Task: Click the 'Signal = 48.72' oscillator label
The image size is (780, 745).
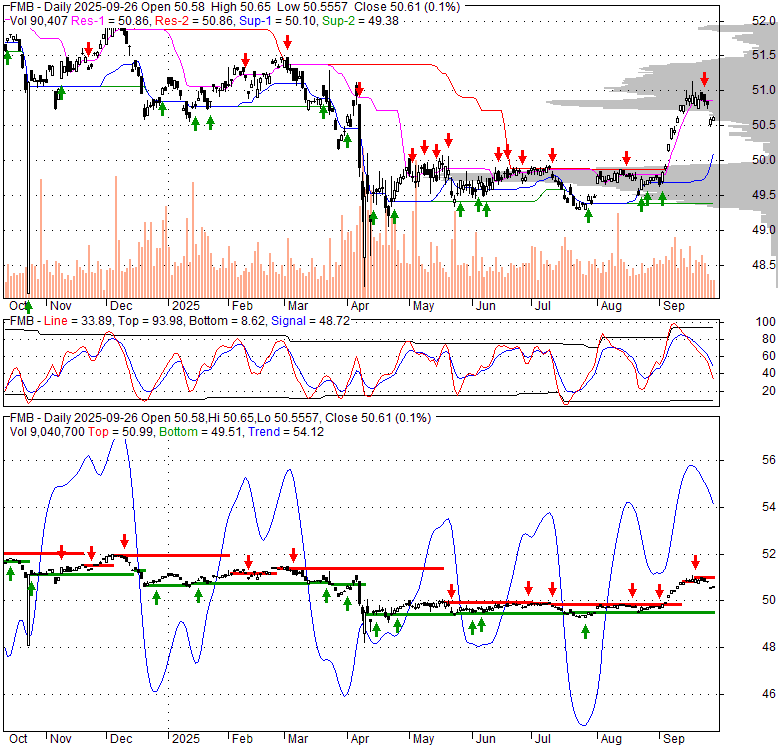Action: [310, 321]
